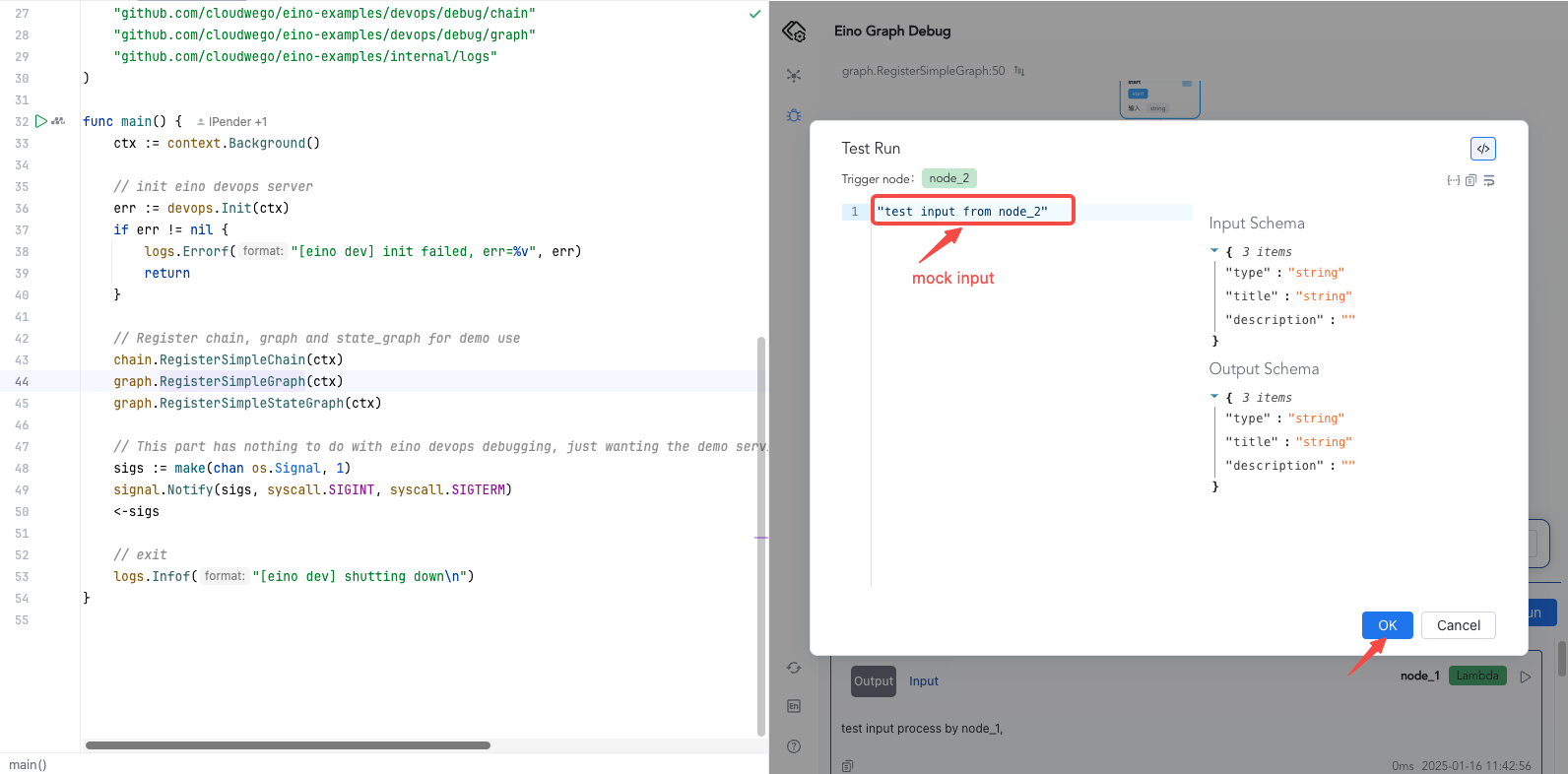Cancel the Test Run dialog
The width and height of the screenshot is (1568, 774).
point(1458,625)
